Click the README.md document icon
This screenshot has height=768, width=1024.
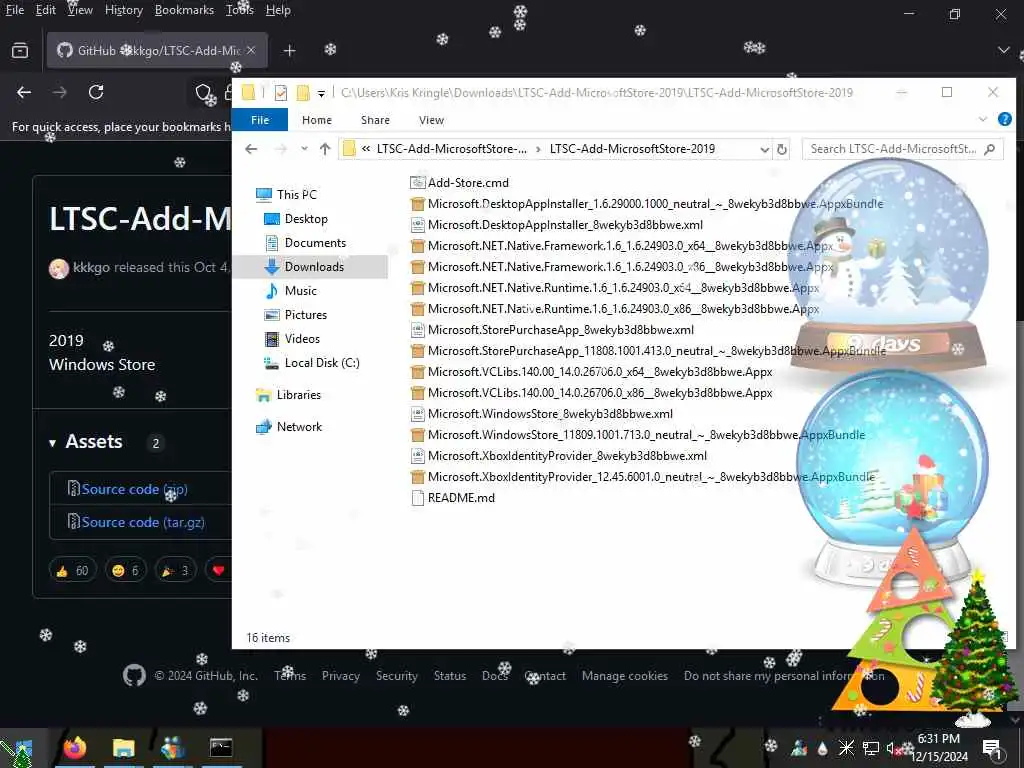tap(418, 498)
